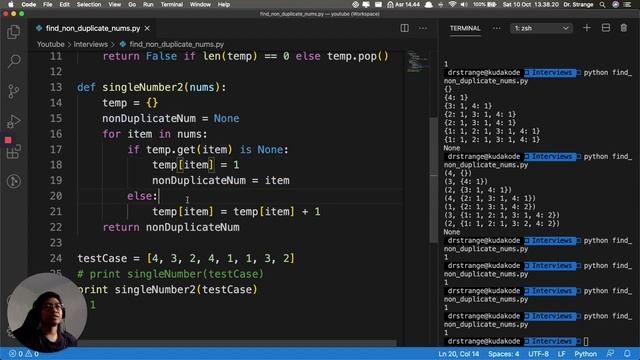
Task: Click the Youtube breadcrumb
Action: pyautogui.click(x=51, y=44)
